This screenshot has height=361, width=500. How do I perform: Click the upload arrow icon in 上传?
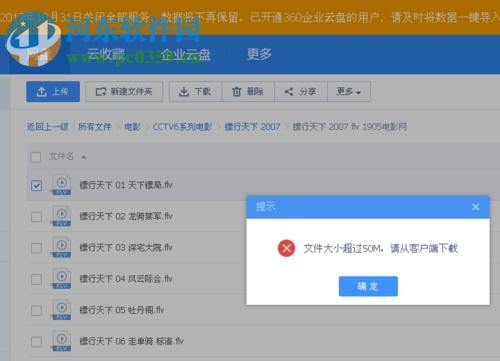41,92
